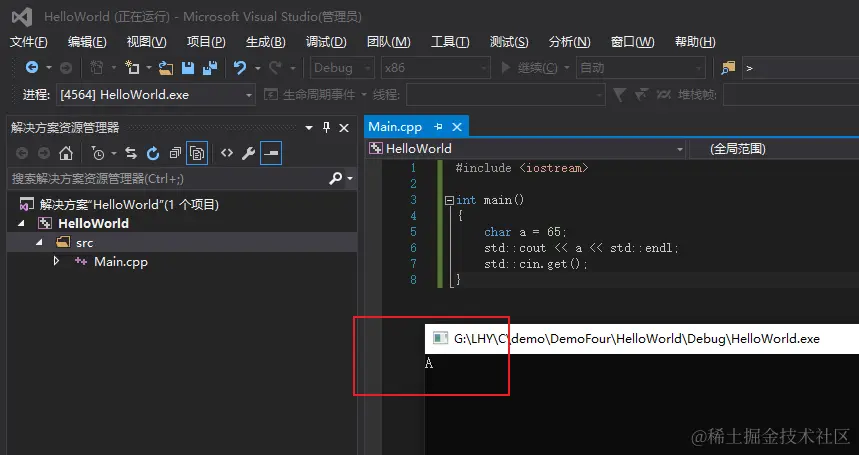The width and height of the screenshot is (859, 455).
Task: Select the src folder in tree
Action: coord(84,243)
